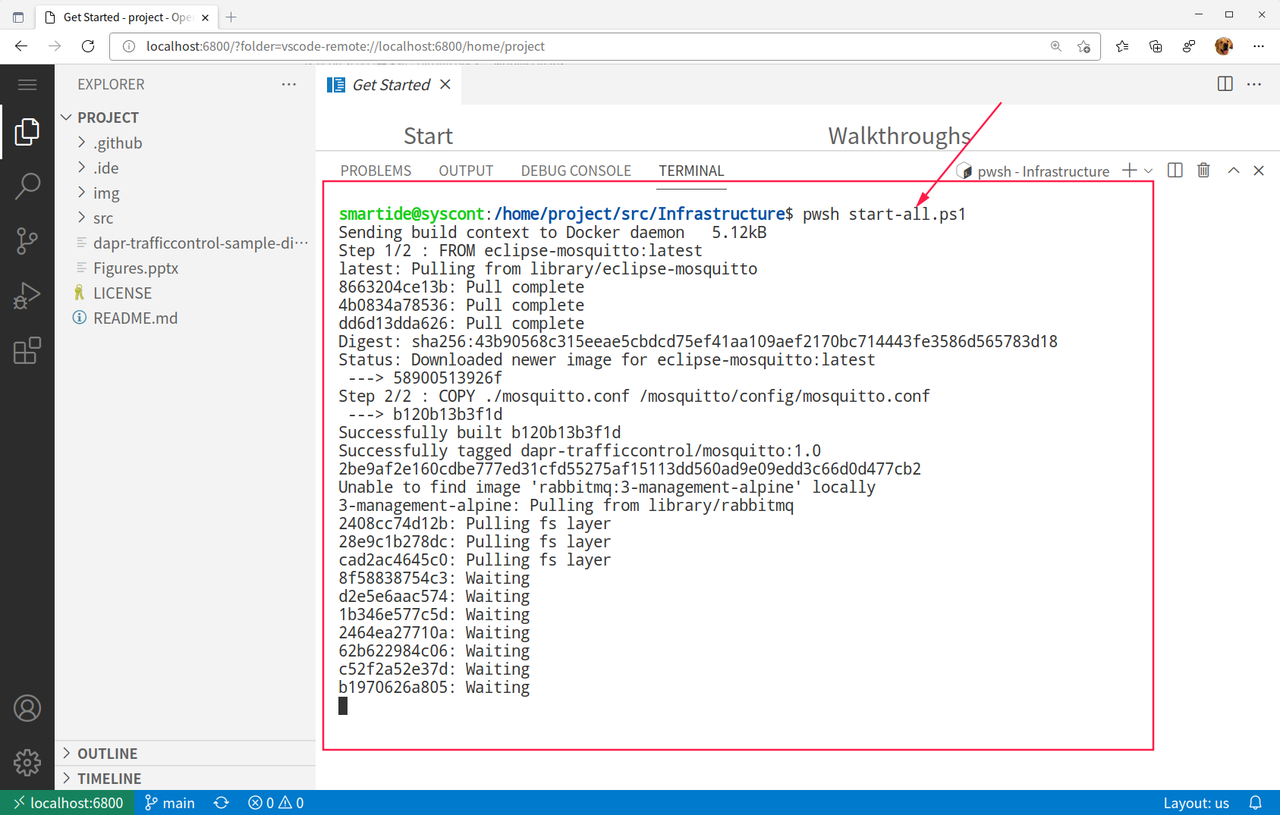The width and height of the screenshot is (1280, 815).
Task: Select pwsh - Infrastructure terminal label
Action: pos(1033,171)
